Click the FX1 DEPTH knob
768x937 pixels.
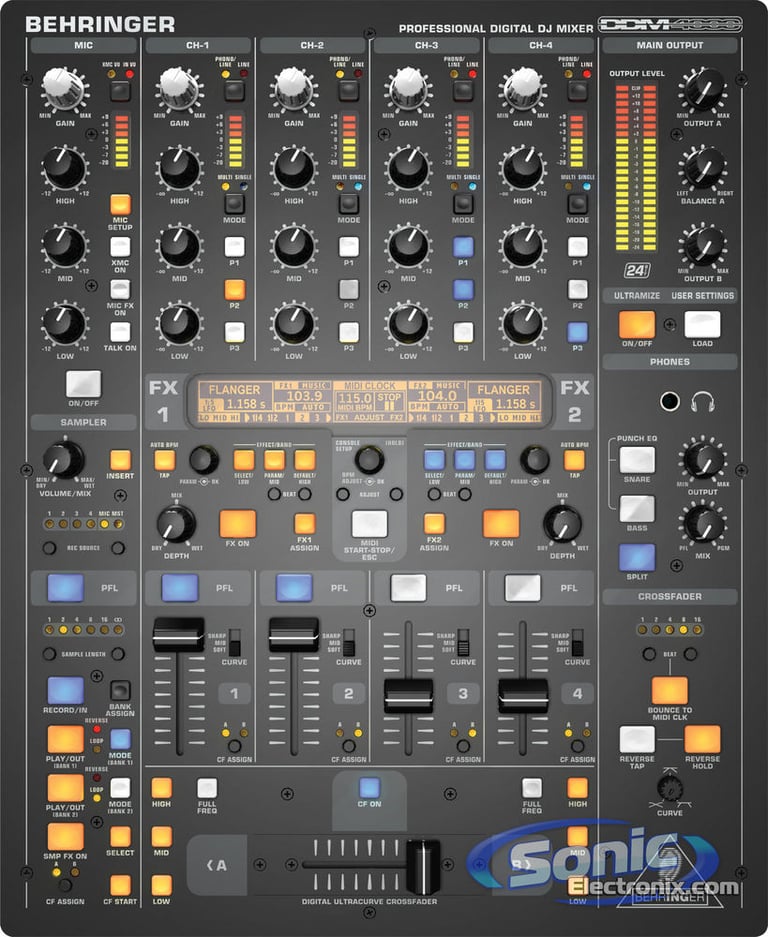pyautogui.click(x=176, y=524)
